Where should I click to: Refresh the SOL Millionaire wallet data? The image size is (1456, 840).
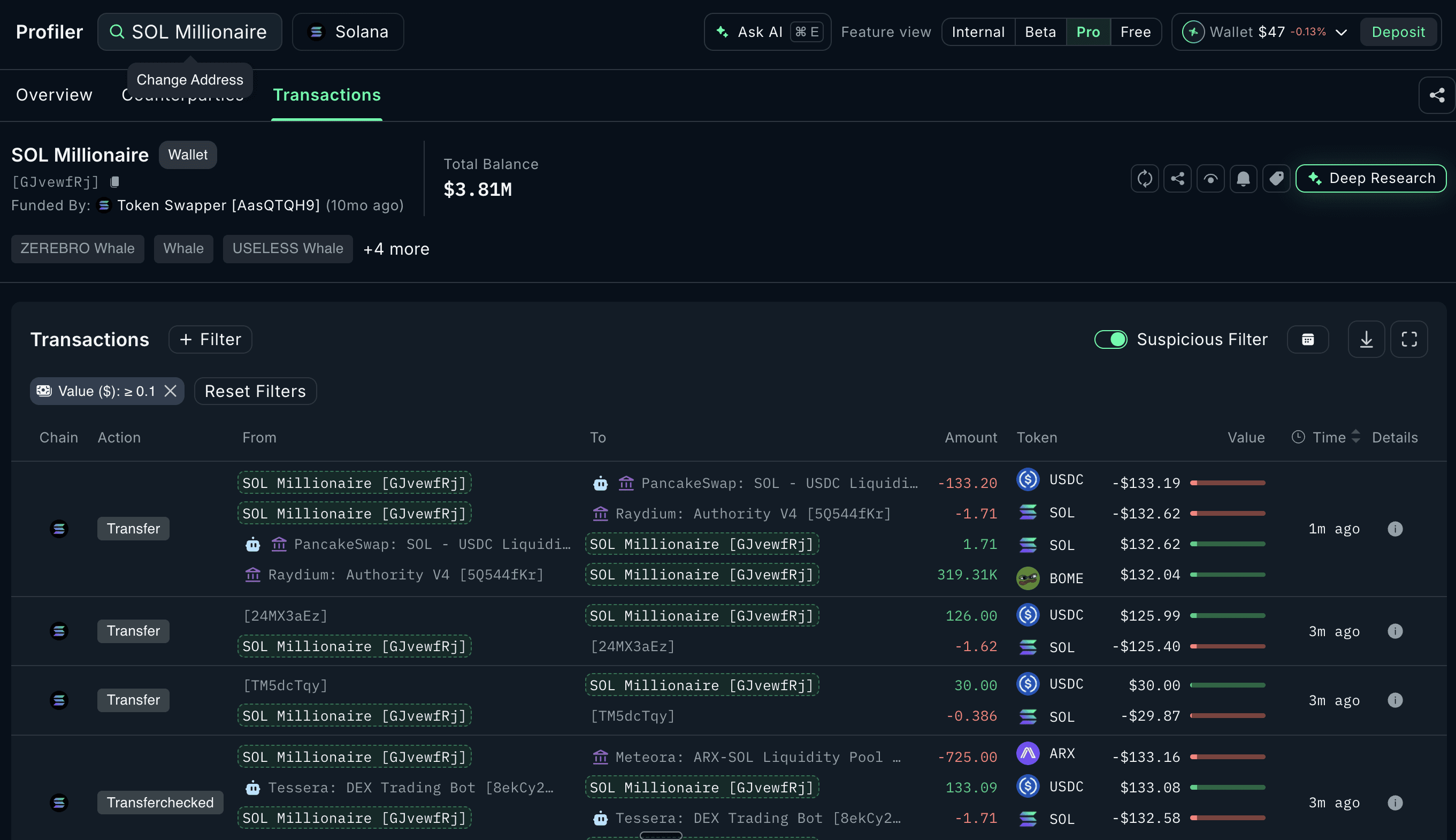(1145, 179)
